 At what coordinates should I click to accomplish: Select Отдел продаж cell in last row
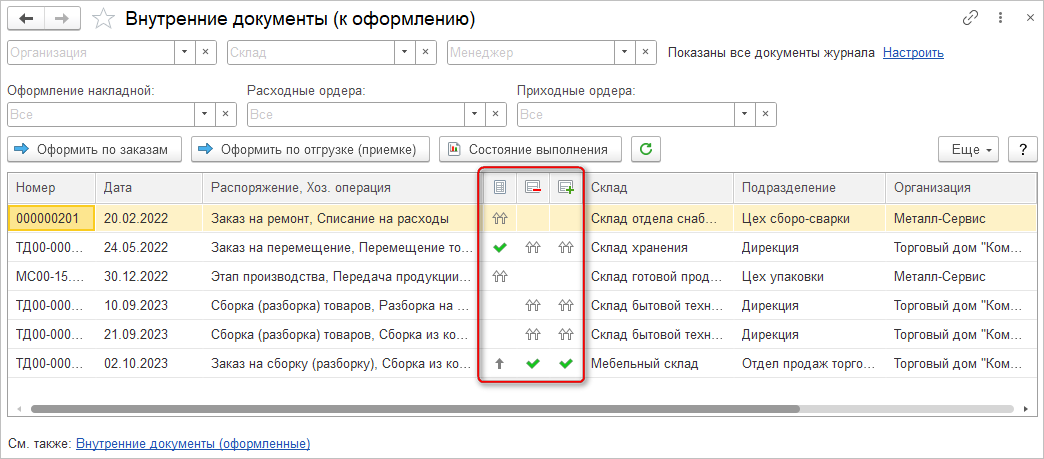809,364
